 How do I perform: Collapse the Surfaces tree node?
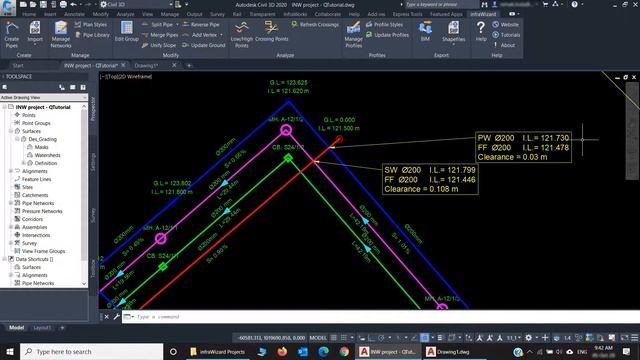pos(11,131)
